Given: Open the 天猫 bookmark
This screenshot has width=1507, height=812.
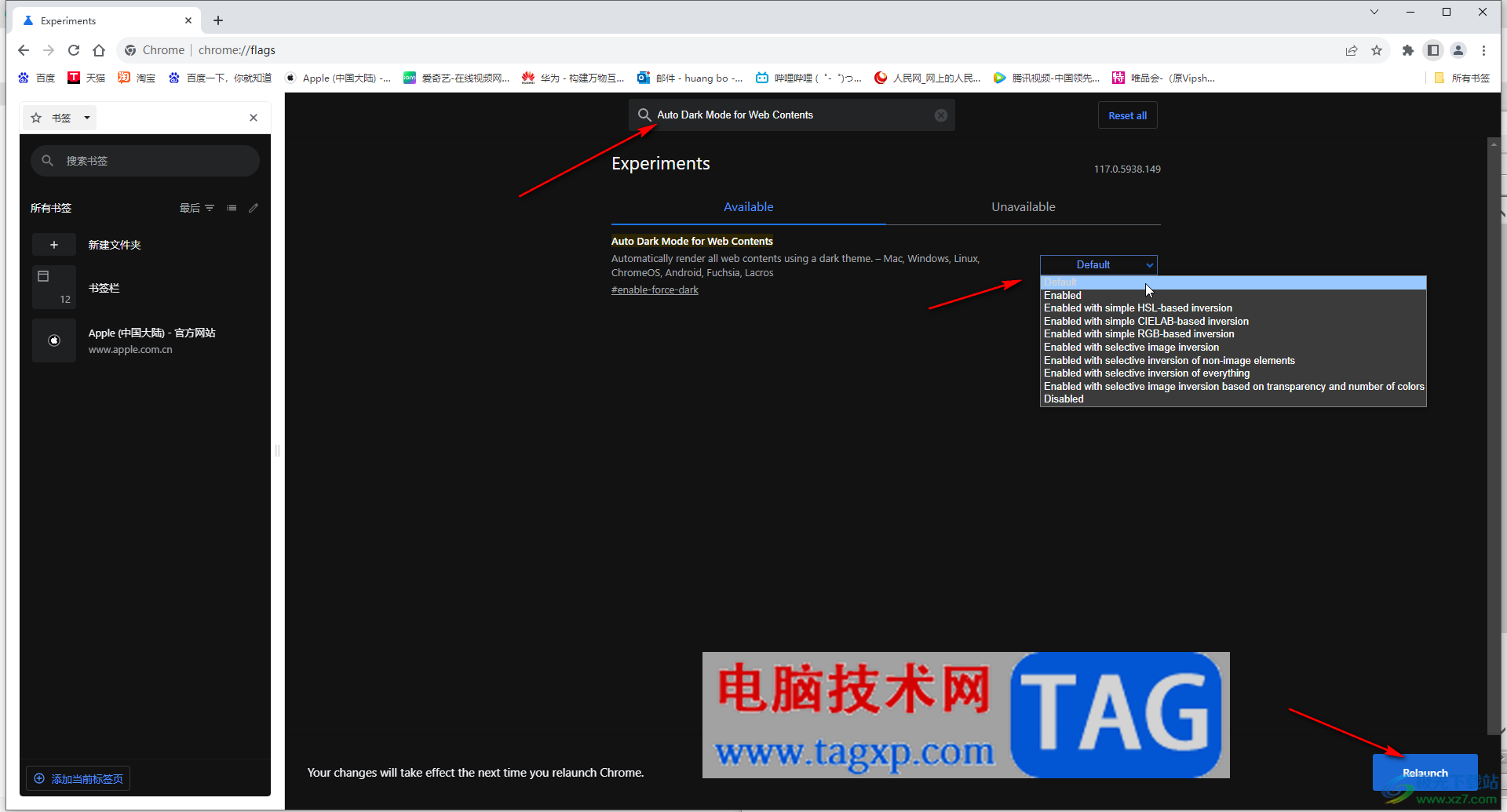Looking at the screenshot, I should click(x=86, y=78).
